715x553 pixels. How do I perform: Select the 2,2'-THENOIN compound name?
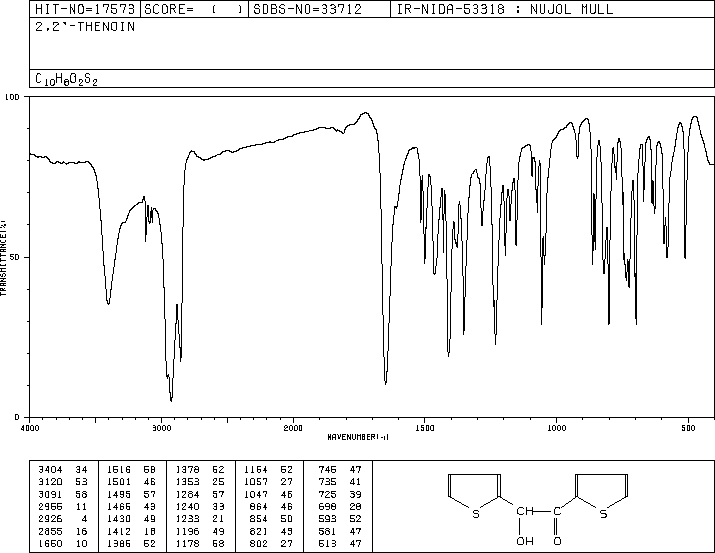[x=85, y=27]
